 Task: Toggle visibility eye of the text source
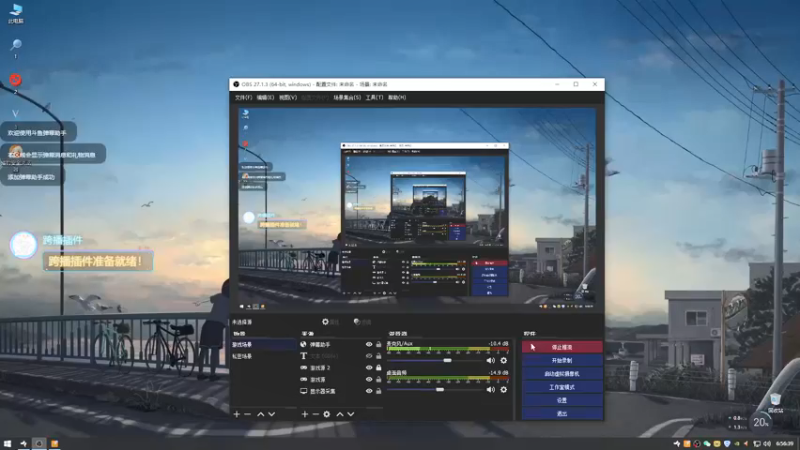point(369,356)
